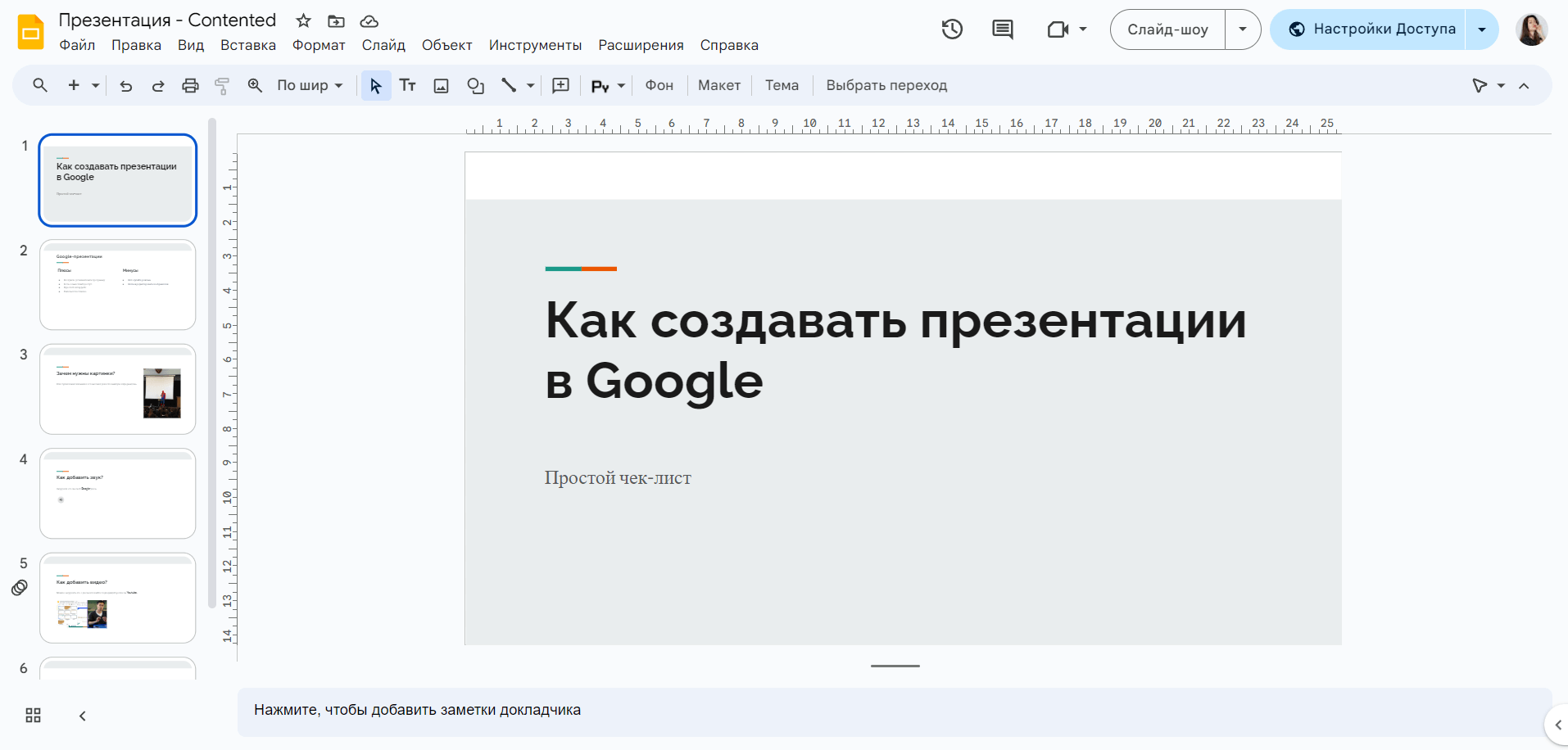Viewport: 1568px width, 750px height.
Task: Open the Объект menu
Action: (446, 45)
